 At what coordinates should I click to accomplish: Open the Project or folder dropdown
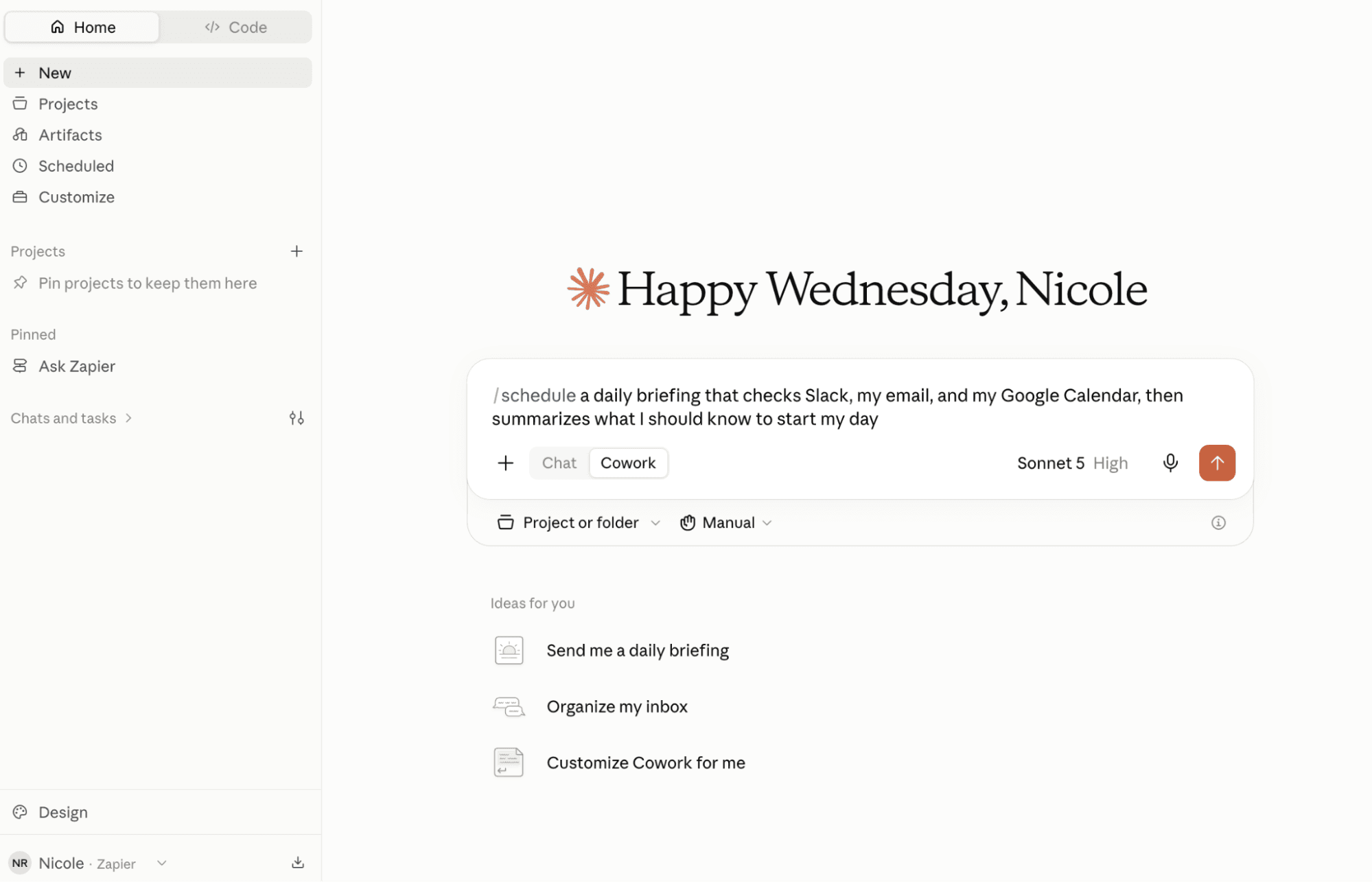click(x=579, y=522)
